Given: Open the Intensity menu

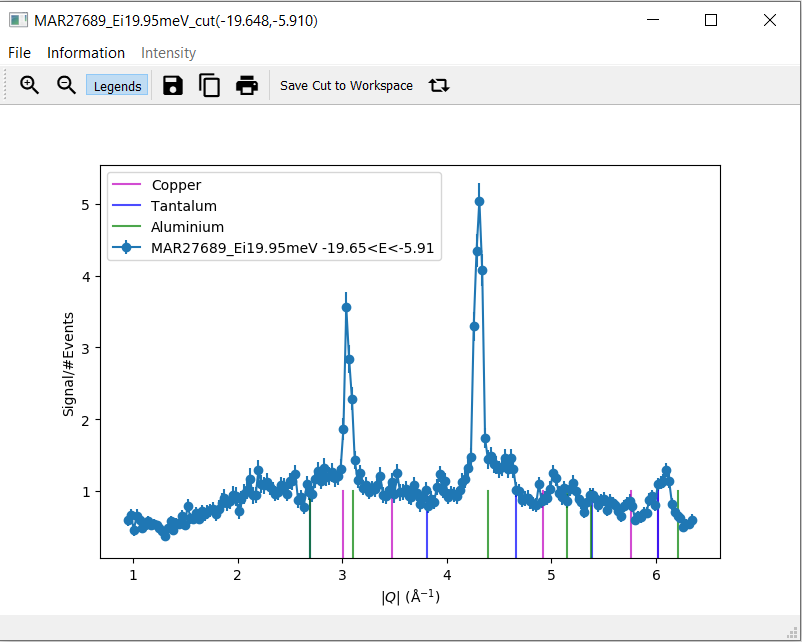Looking at the screenshot, I should tap(168, 53).
